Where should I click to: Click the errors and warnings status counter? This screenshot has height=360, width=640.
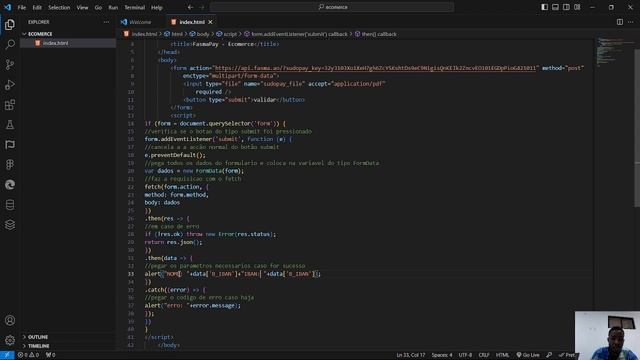(x=28, y=355)
